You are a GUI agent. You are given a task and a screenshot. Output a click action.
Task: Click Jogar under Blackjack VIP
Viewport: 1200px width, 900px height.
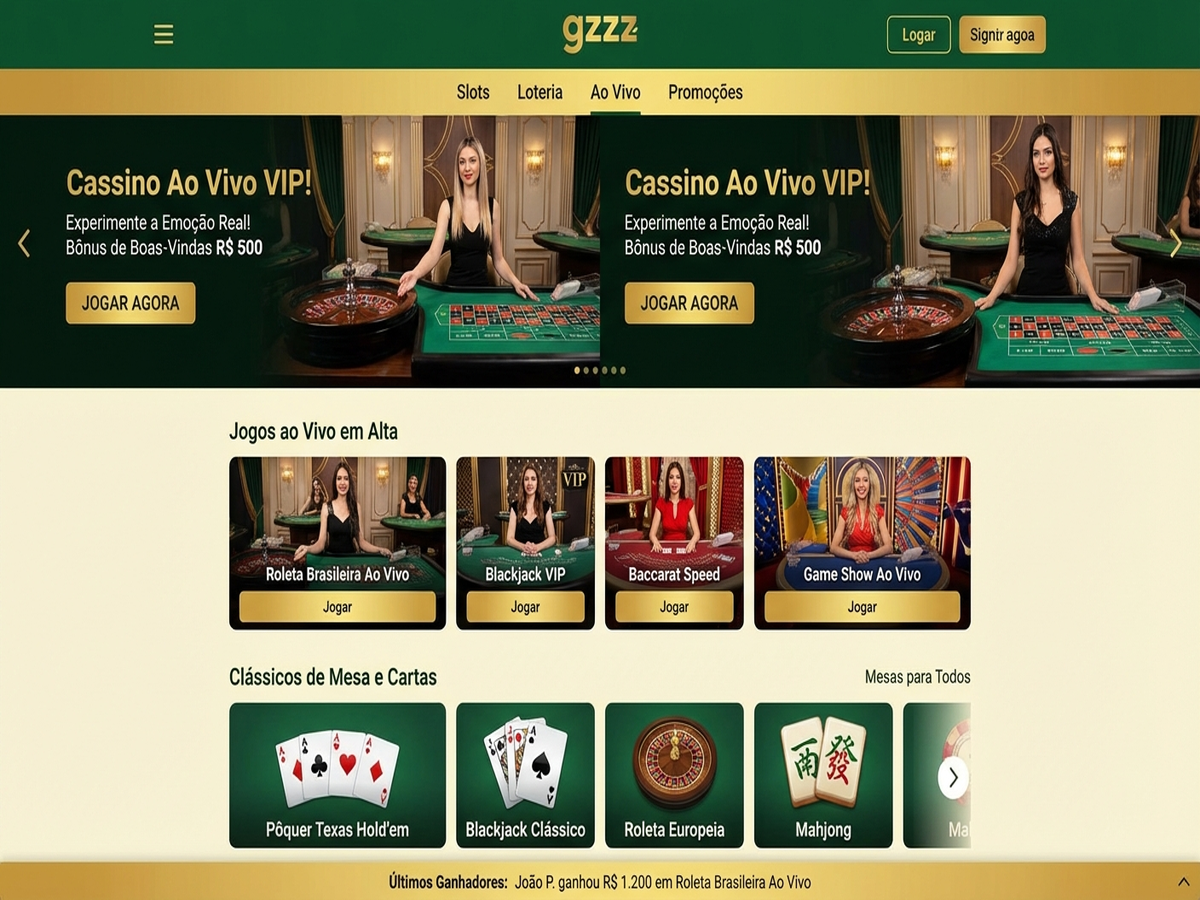525,607
